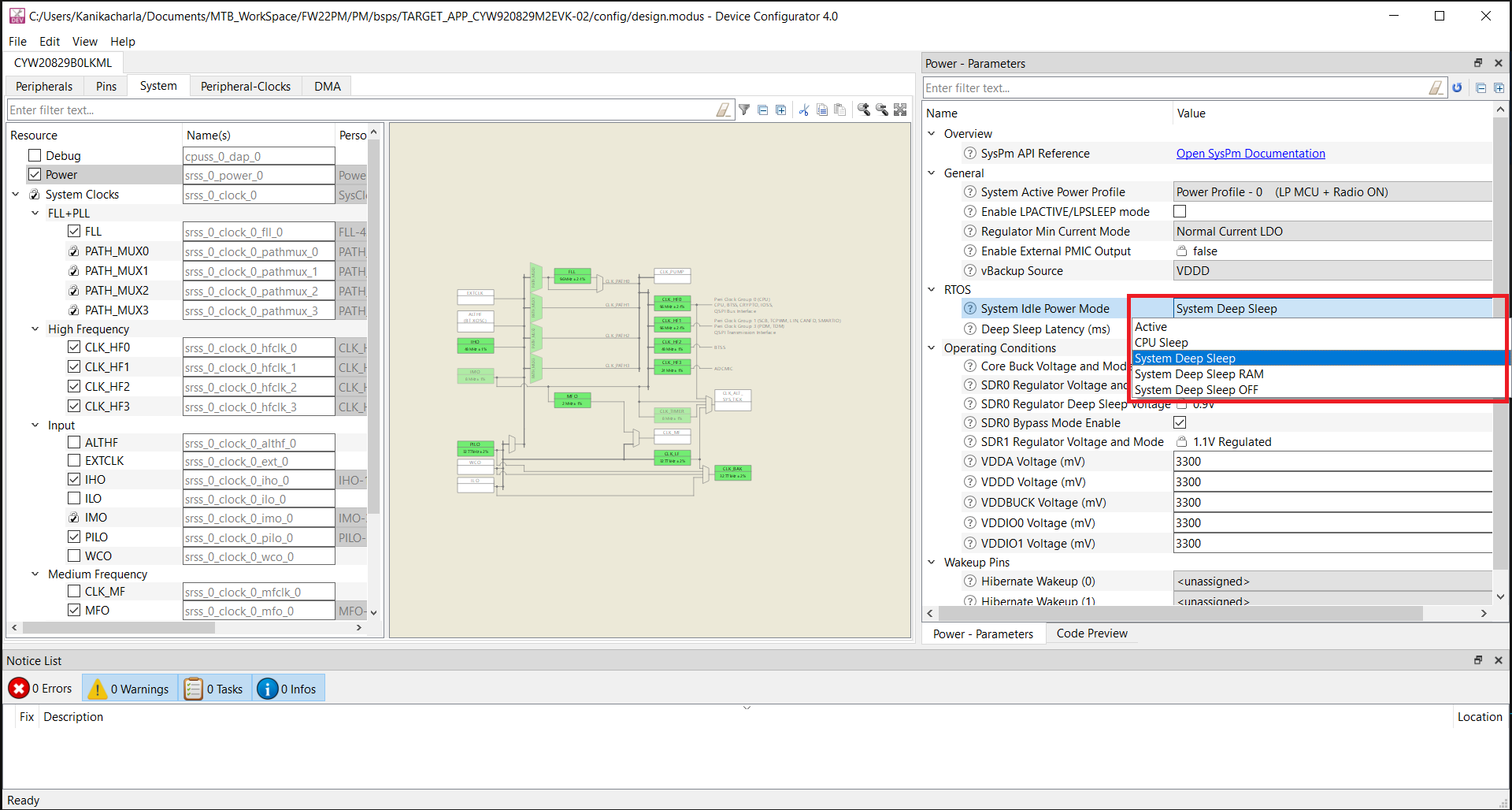
Task: Close the Notice List panel
Action: pyautogui.click(x=1499, y=660)
